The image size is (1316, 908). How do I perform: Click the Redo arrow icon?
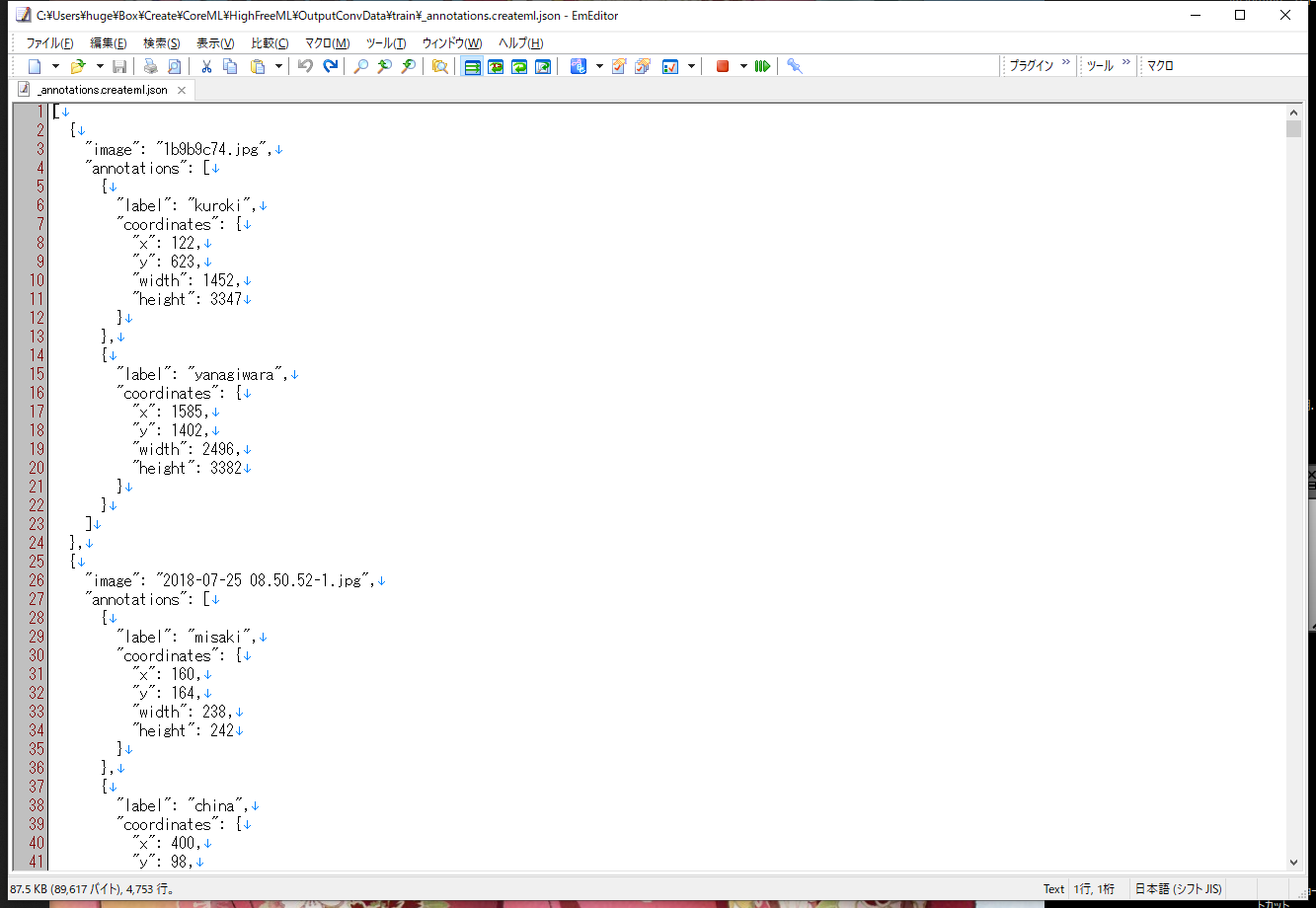pyautogui.click(x=331, y=66)
